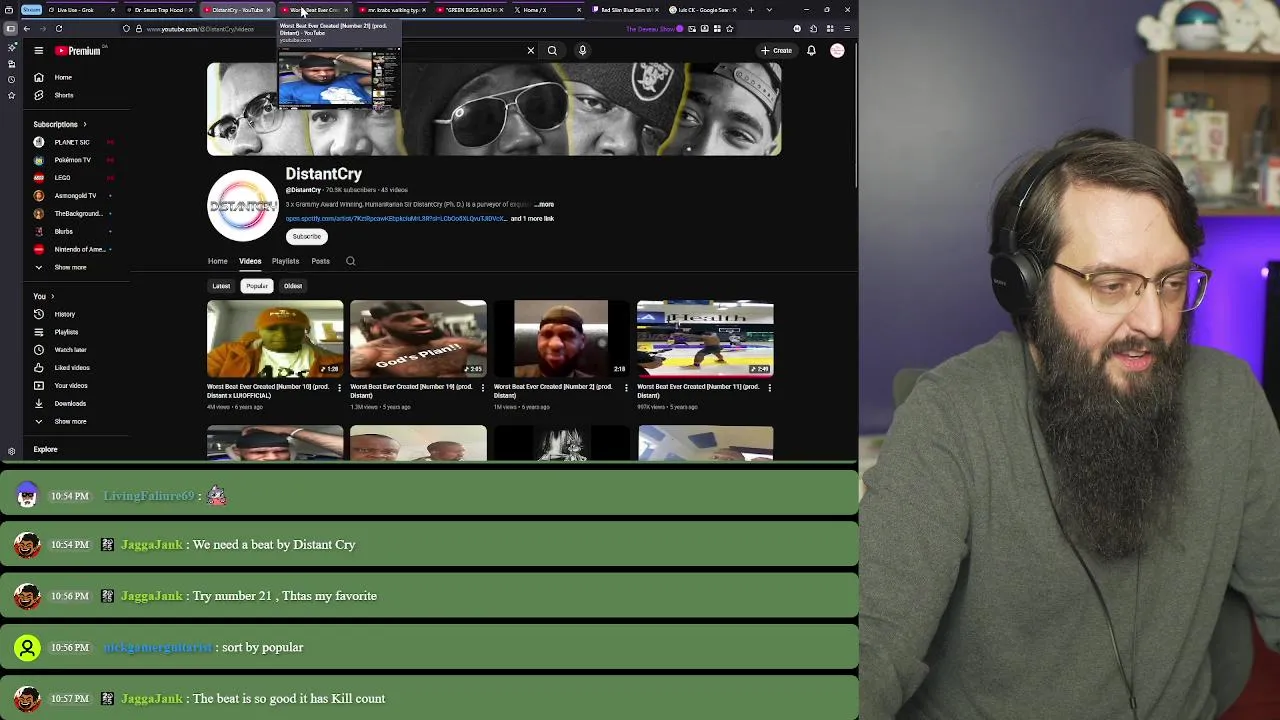
Task: Clear the search box with the X
Action: (531, 50)
